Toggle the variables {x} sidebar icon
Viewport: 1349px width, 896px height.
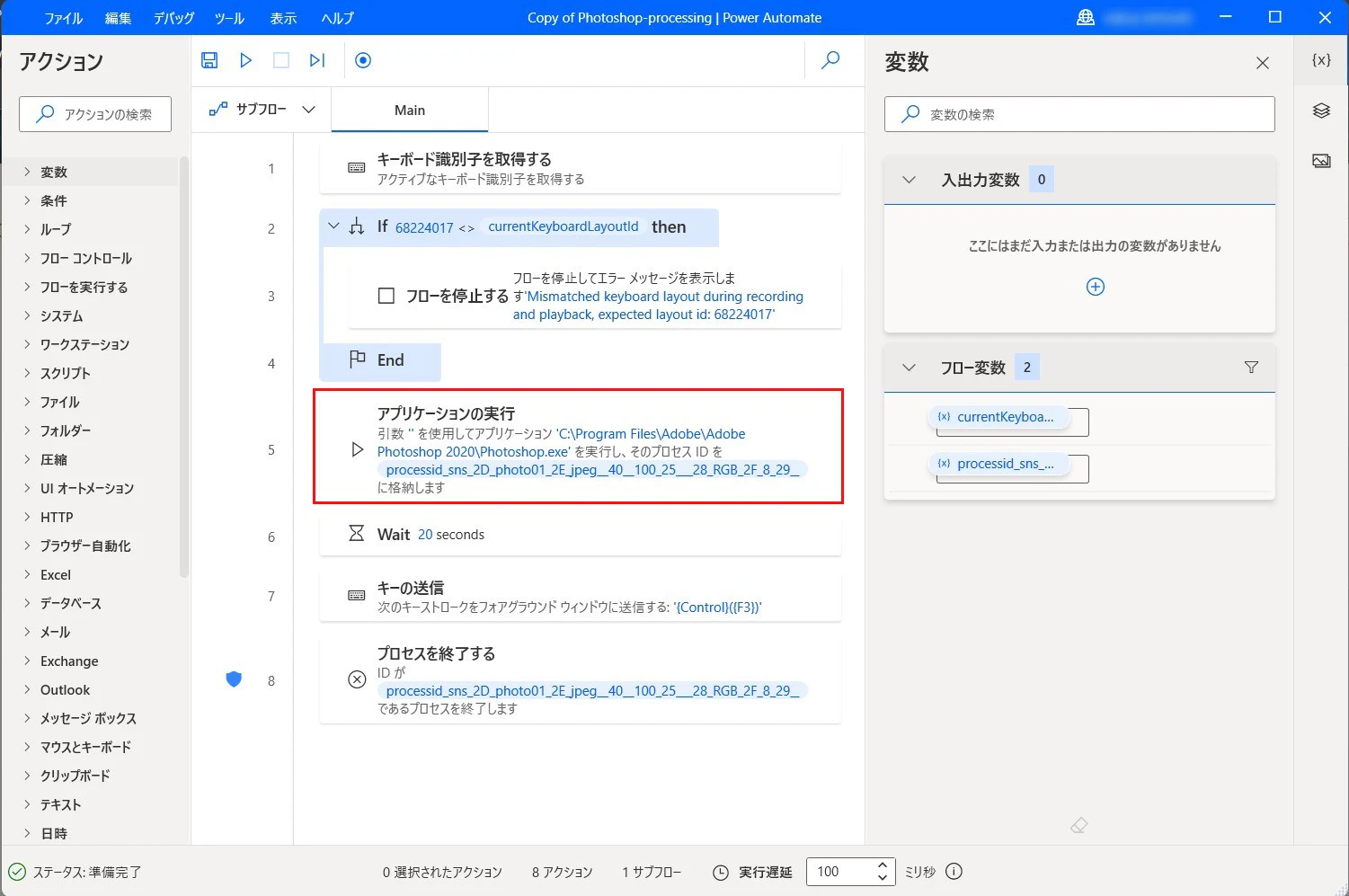[1321, 60]
